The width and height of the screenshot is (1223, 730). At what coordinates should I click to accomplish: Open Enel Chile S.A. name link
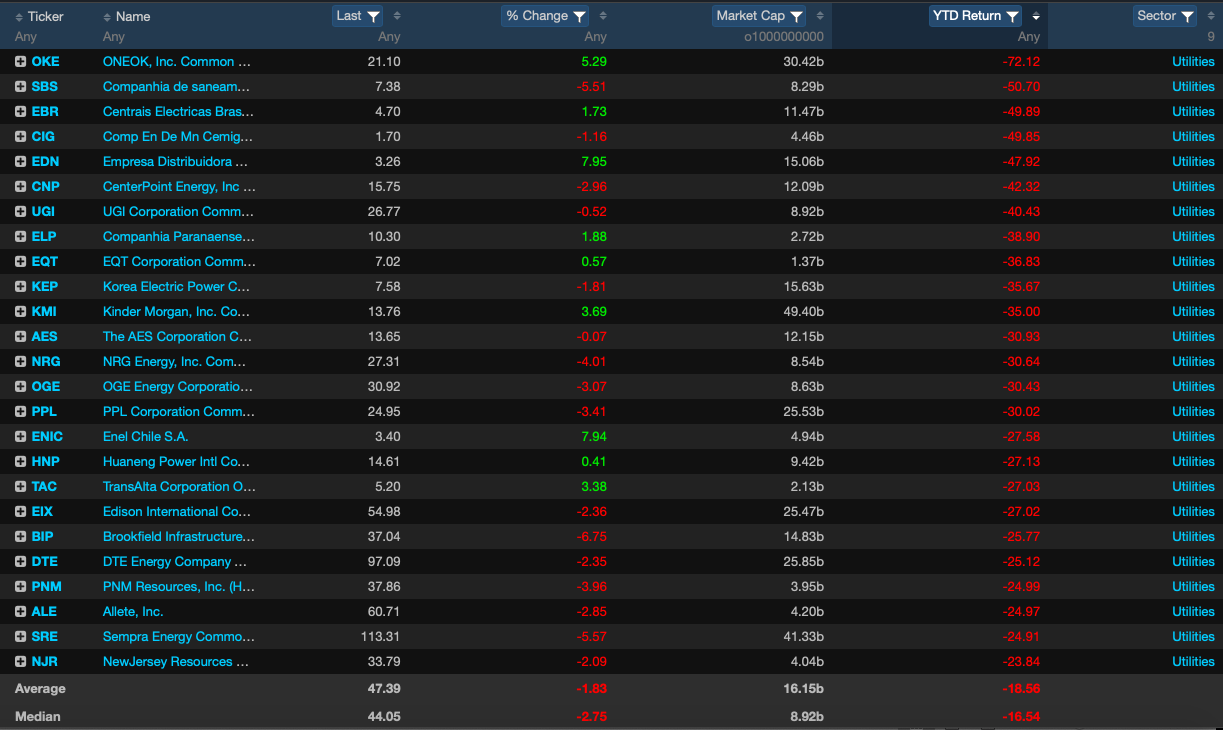pos(145,437)
